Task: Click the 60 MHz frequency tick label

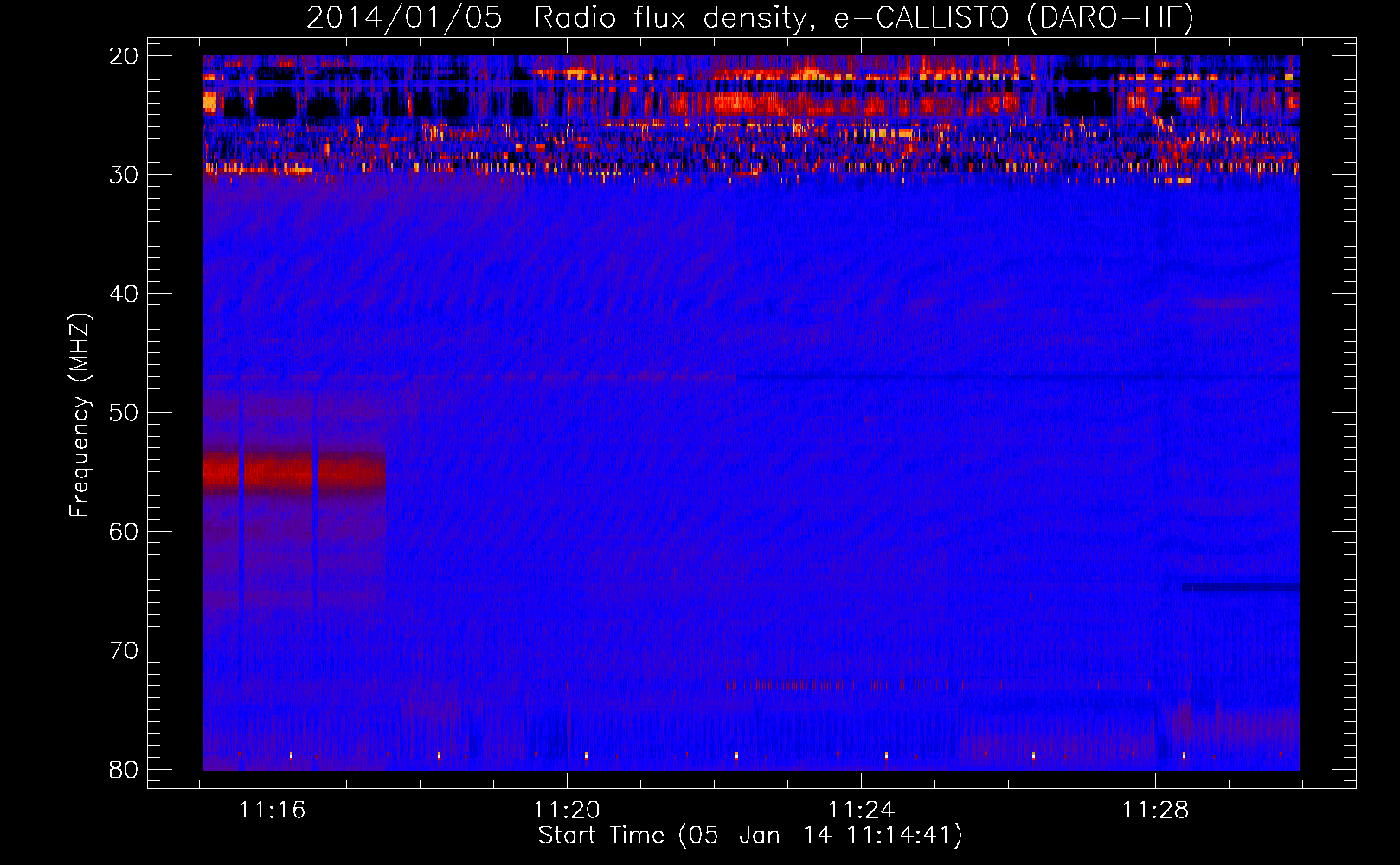Action: pyautogui.click(x=124, y=531)
